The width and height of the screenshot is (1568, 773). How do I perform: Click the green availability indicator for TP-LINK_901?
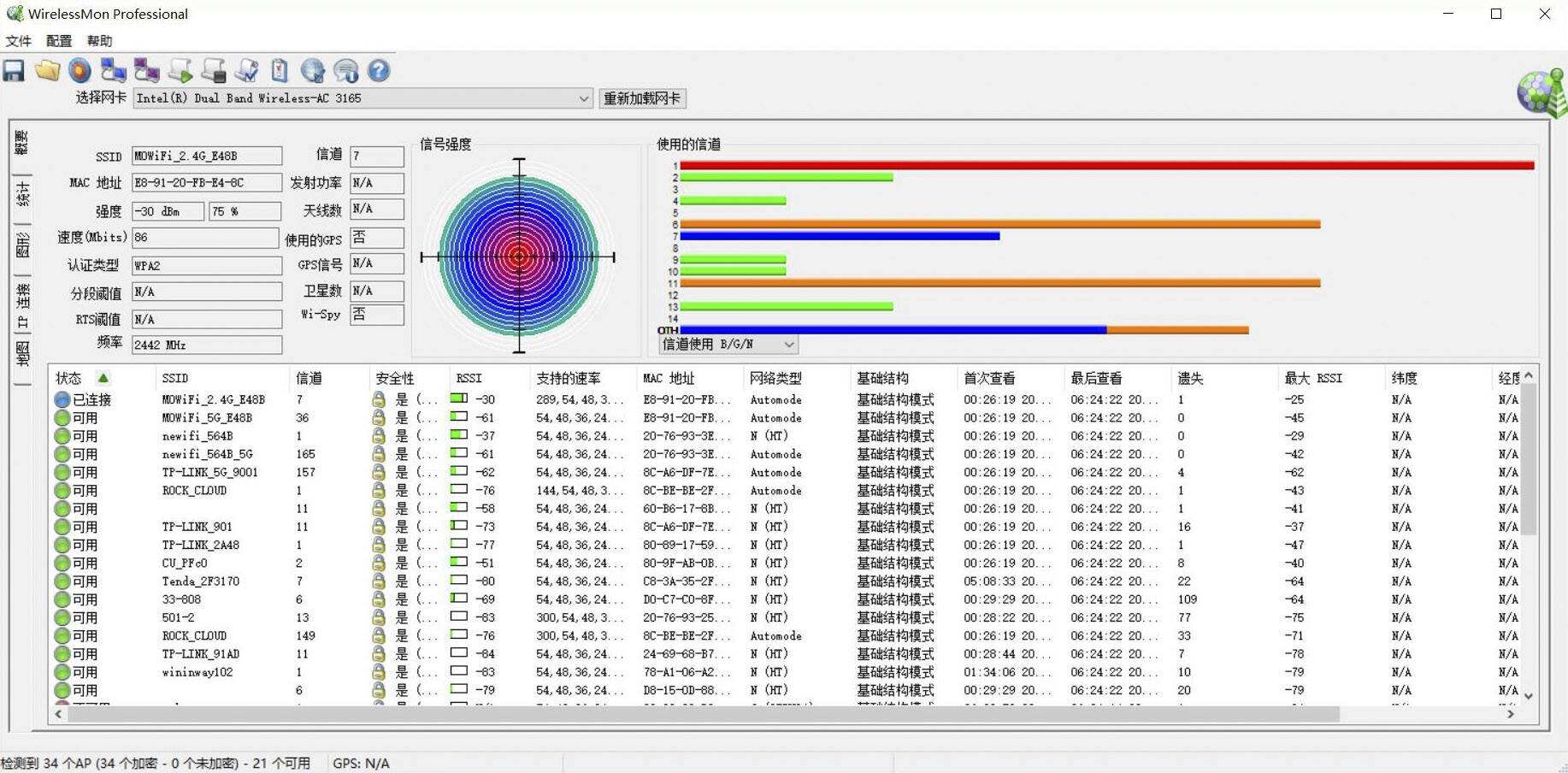coord(62,527)
